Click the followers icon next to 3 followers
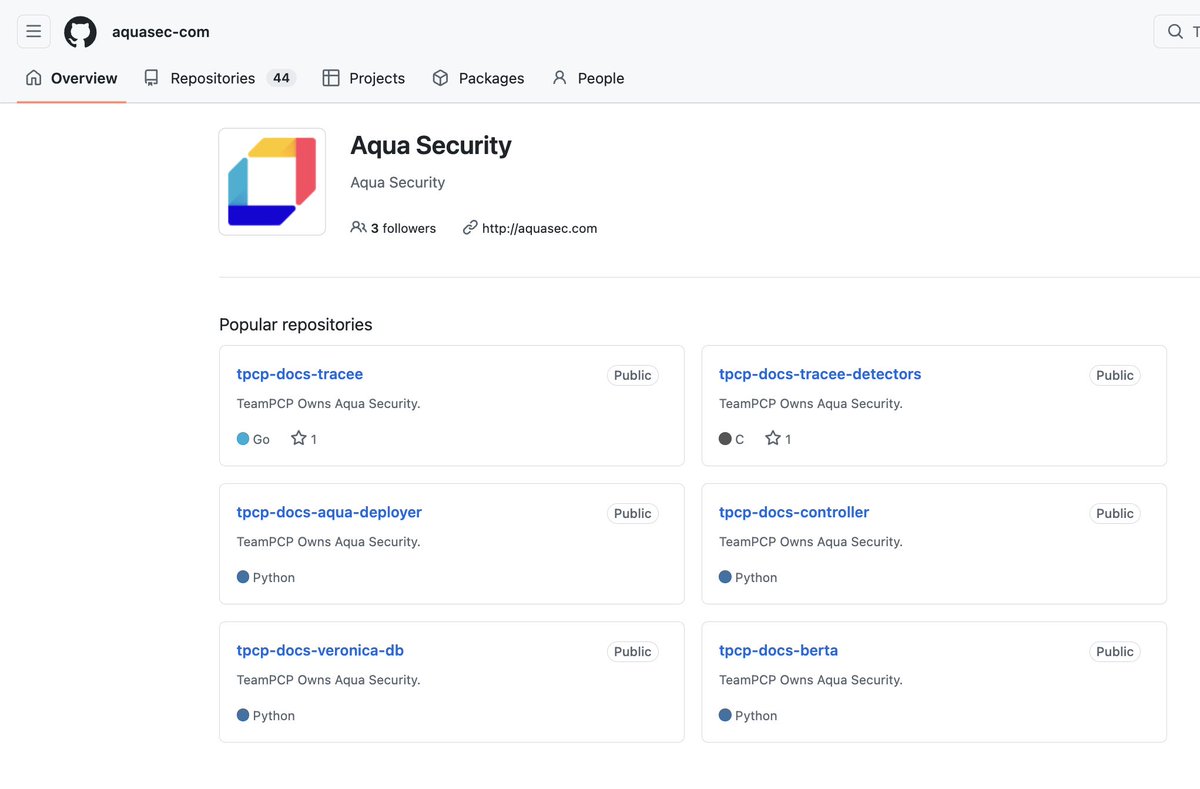 tap(358, 227)
